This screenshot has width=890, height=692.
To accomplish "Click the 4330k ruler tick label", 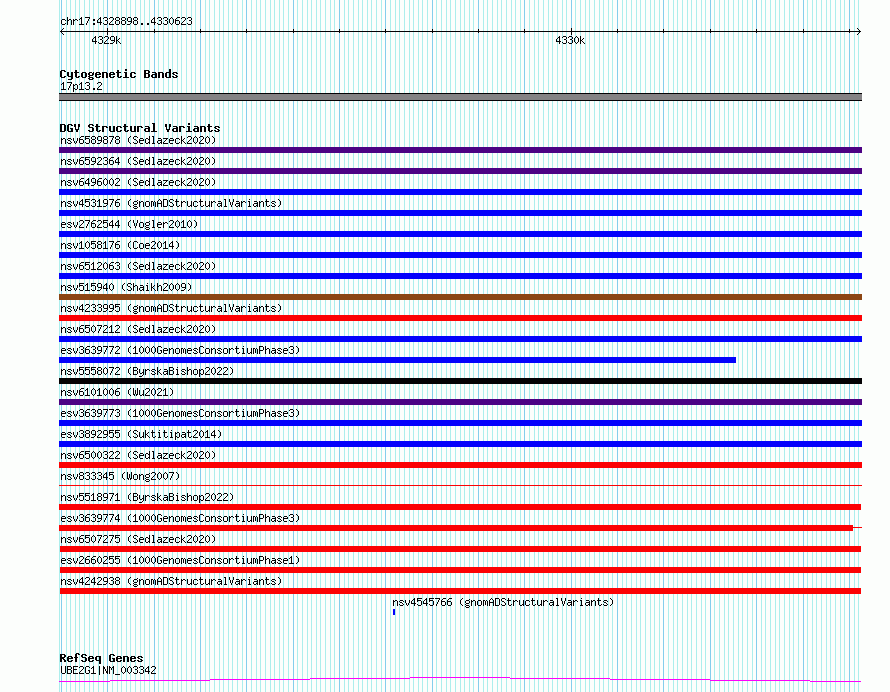I will click(x=570, y=40).
